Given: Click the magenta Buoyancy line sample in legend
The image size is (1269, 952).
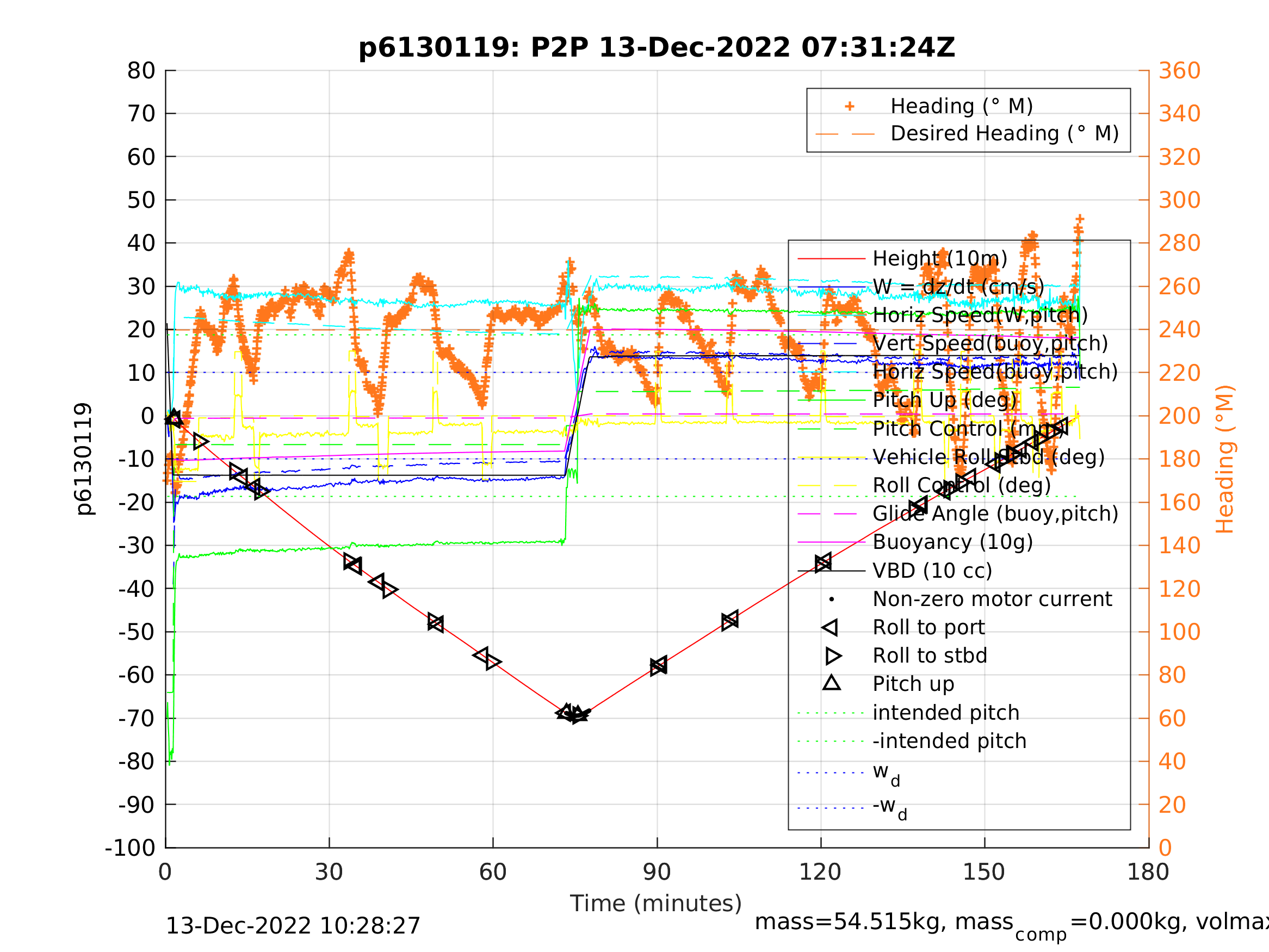Looking at the screenshot, I should 831,542.
